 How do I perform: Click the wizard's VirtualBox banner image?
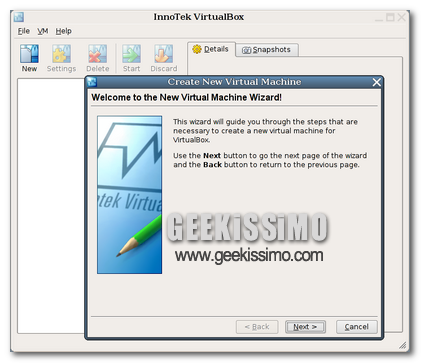point(130,195)
